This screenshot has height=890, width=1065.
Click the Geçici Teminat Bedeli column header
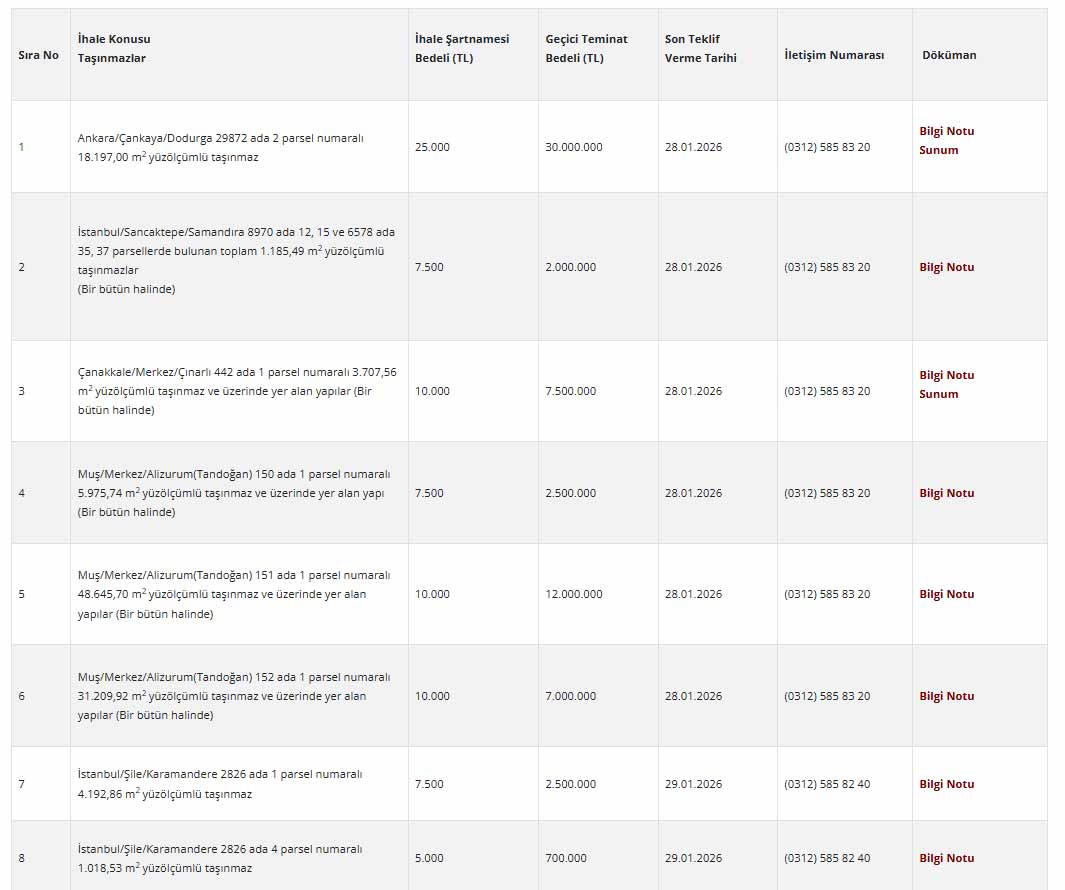coord(586,48)
